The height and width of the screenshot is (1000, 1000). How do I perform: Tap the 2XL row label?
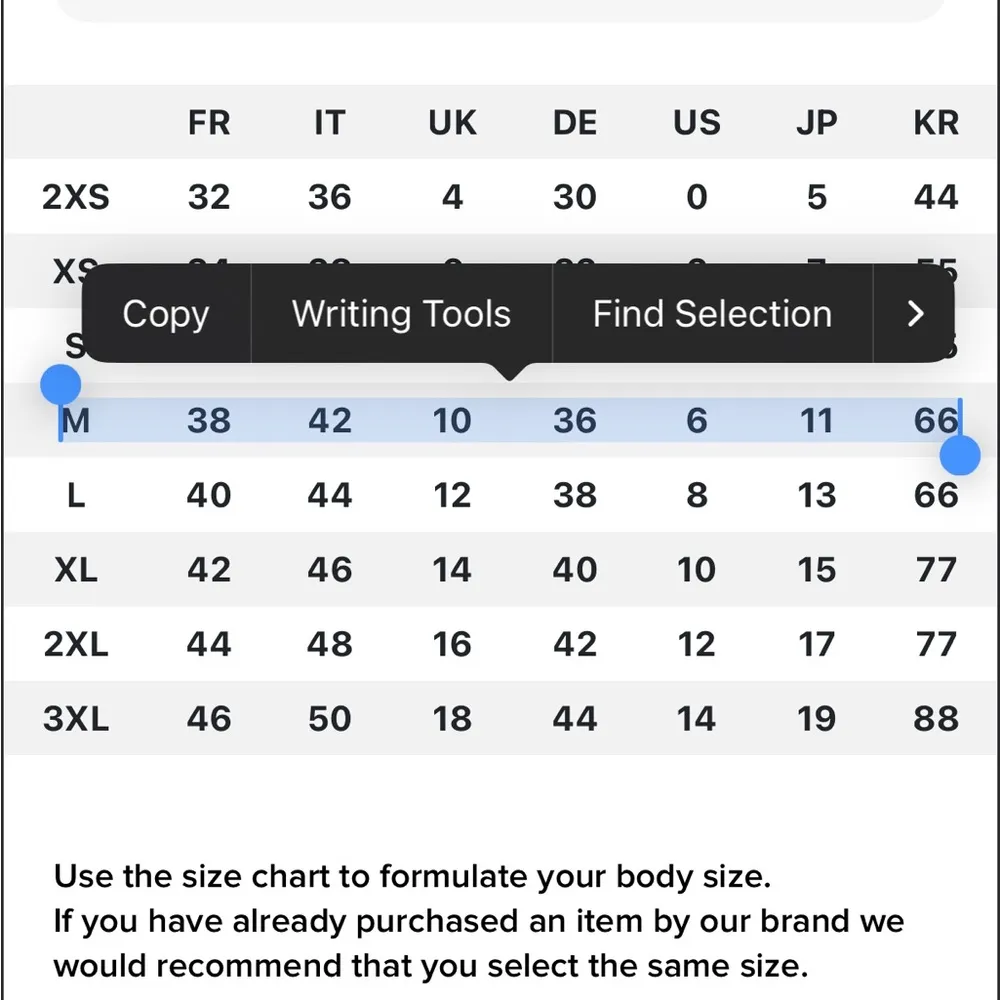[76, 644]
